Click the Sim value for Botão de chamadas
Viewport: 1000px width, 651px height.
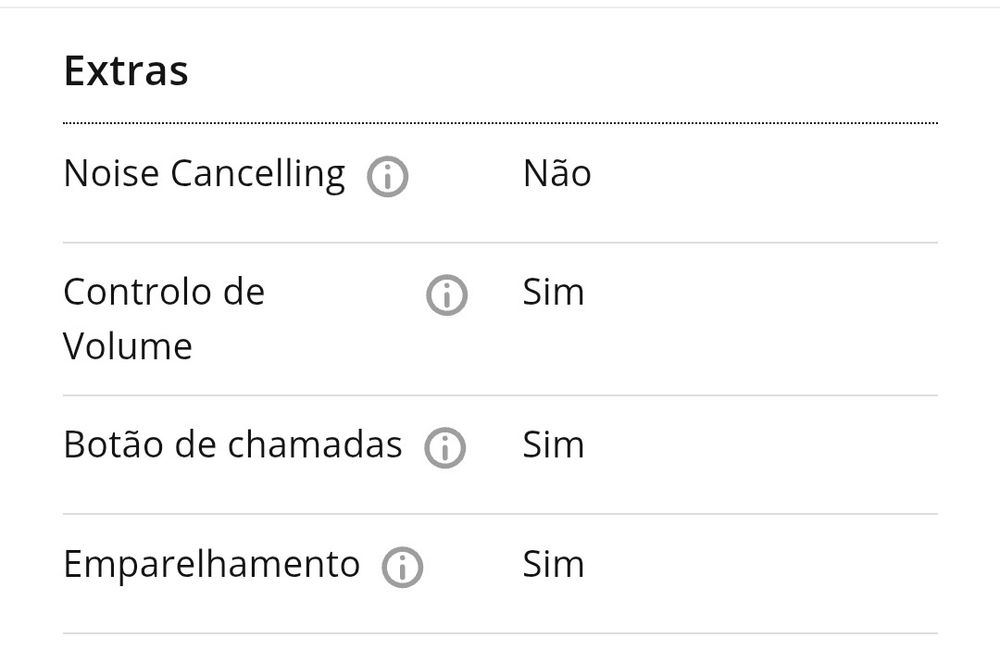click(553, 444)
